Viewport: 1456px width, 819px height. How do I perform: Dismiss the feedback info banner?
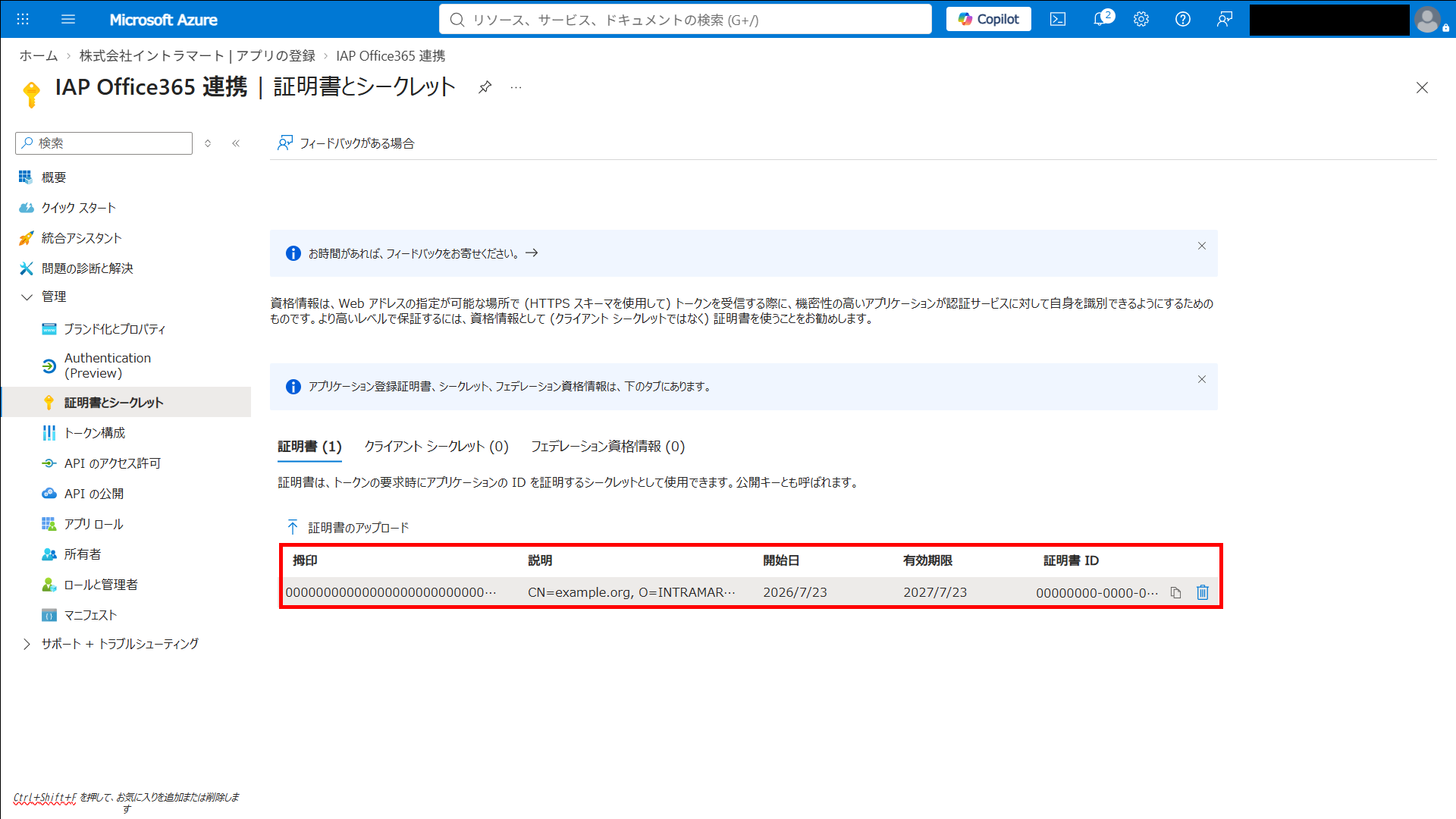pos(1202,246)
